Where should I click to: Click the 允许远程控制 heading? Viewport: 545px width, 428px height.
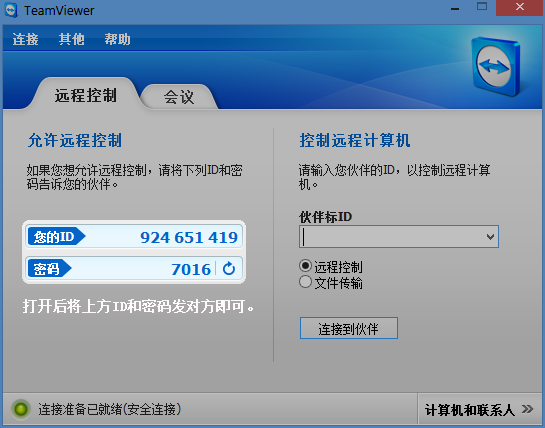click(75, 140)
